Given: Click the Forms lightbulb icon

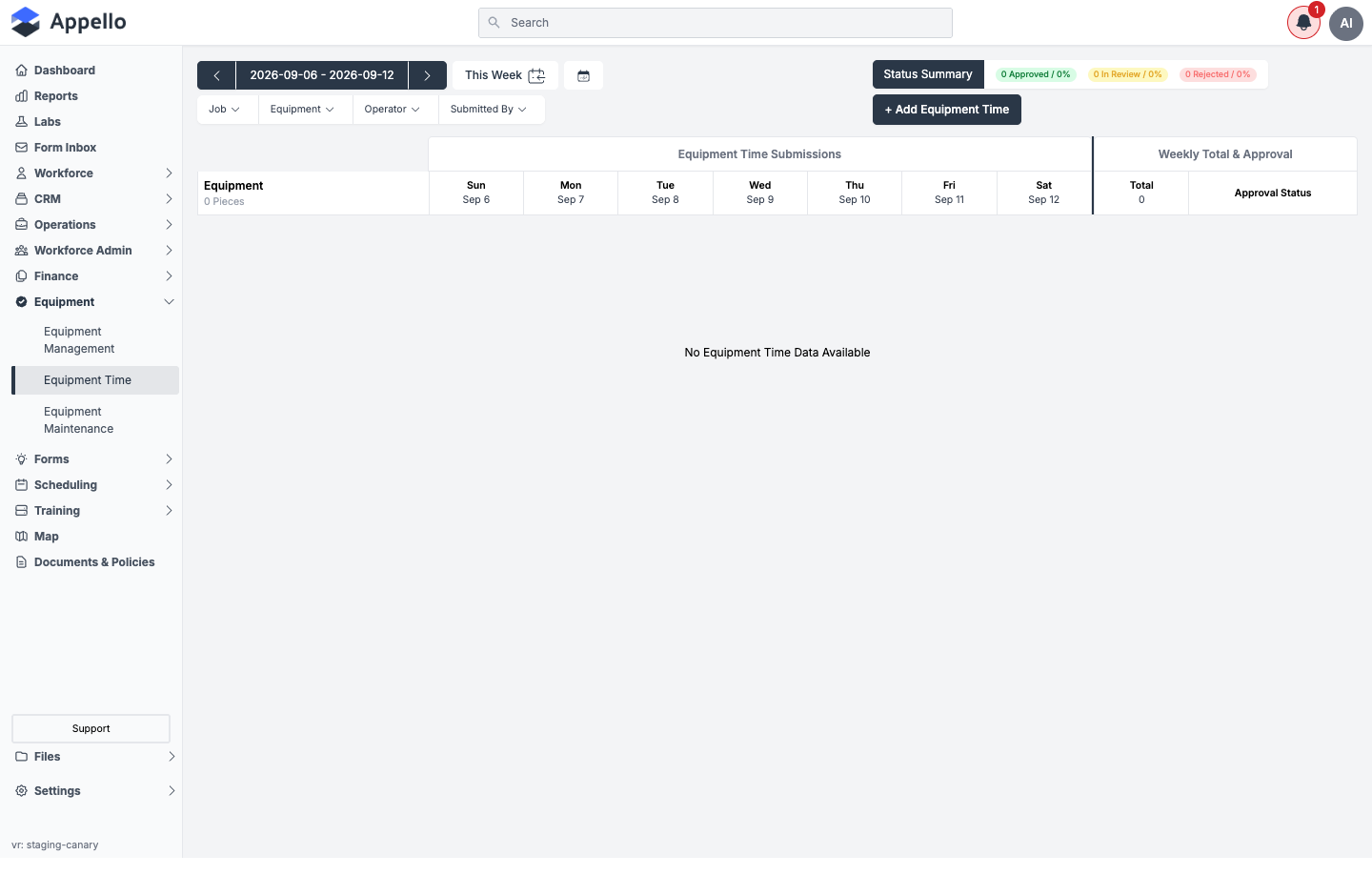Looking at the screenshot, I should (x=21, y=459).
